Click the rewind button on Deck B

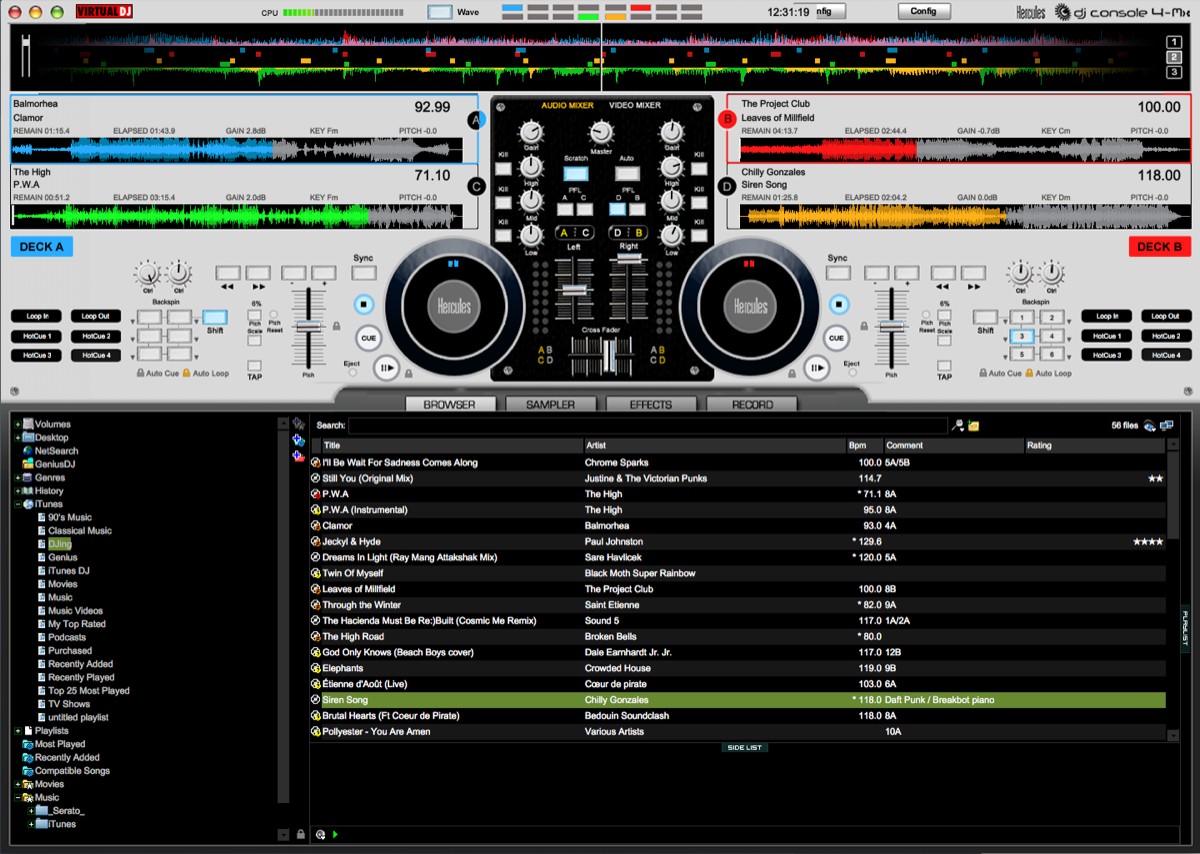943,272
